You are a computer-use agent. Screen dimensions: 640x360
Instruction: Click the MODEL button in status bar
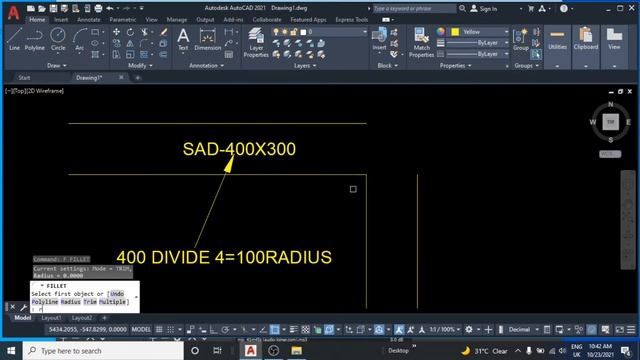point(141,329)
